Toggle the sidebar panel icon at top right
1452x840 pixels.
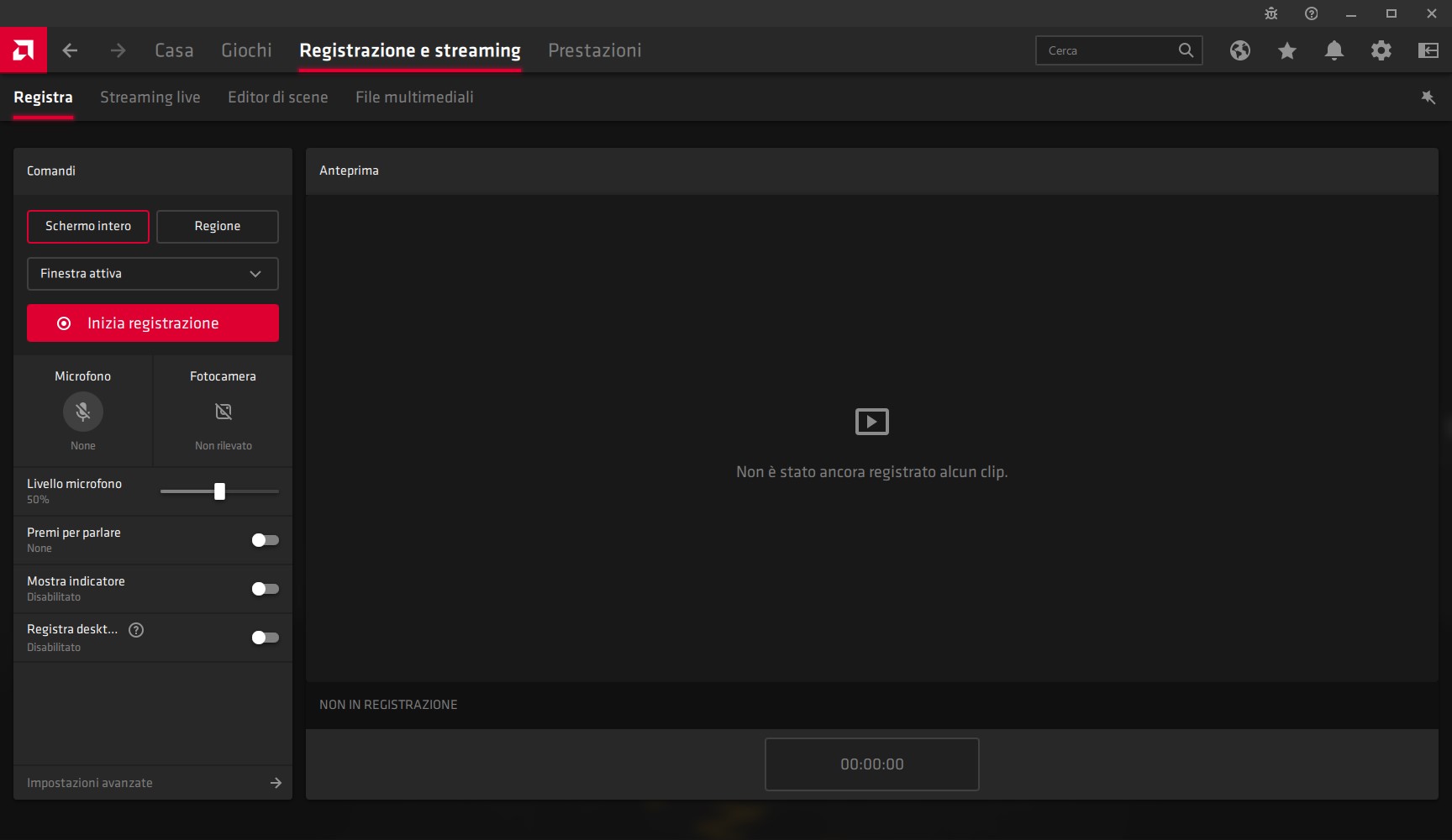point(1428,50)
